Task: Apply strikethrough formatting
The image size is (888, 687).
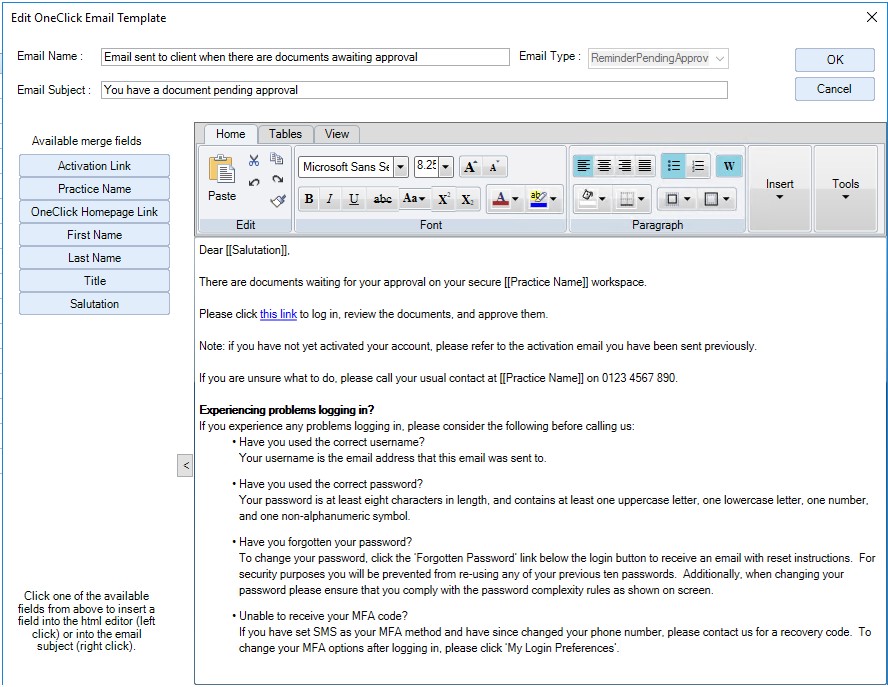Action: [x=382, y=199]
